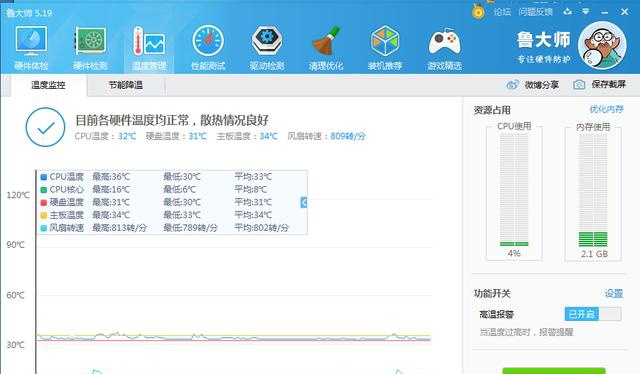This screenshot has width=640, height=374.
Task: Click 保存截屏 save screenshot text
Action: [609, 84]
